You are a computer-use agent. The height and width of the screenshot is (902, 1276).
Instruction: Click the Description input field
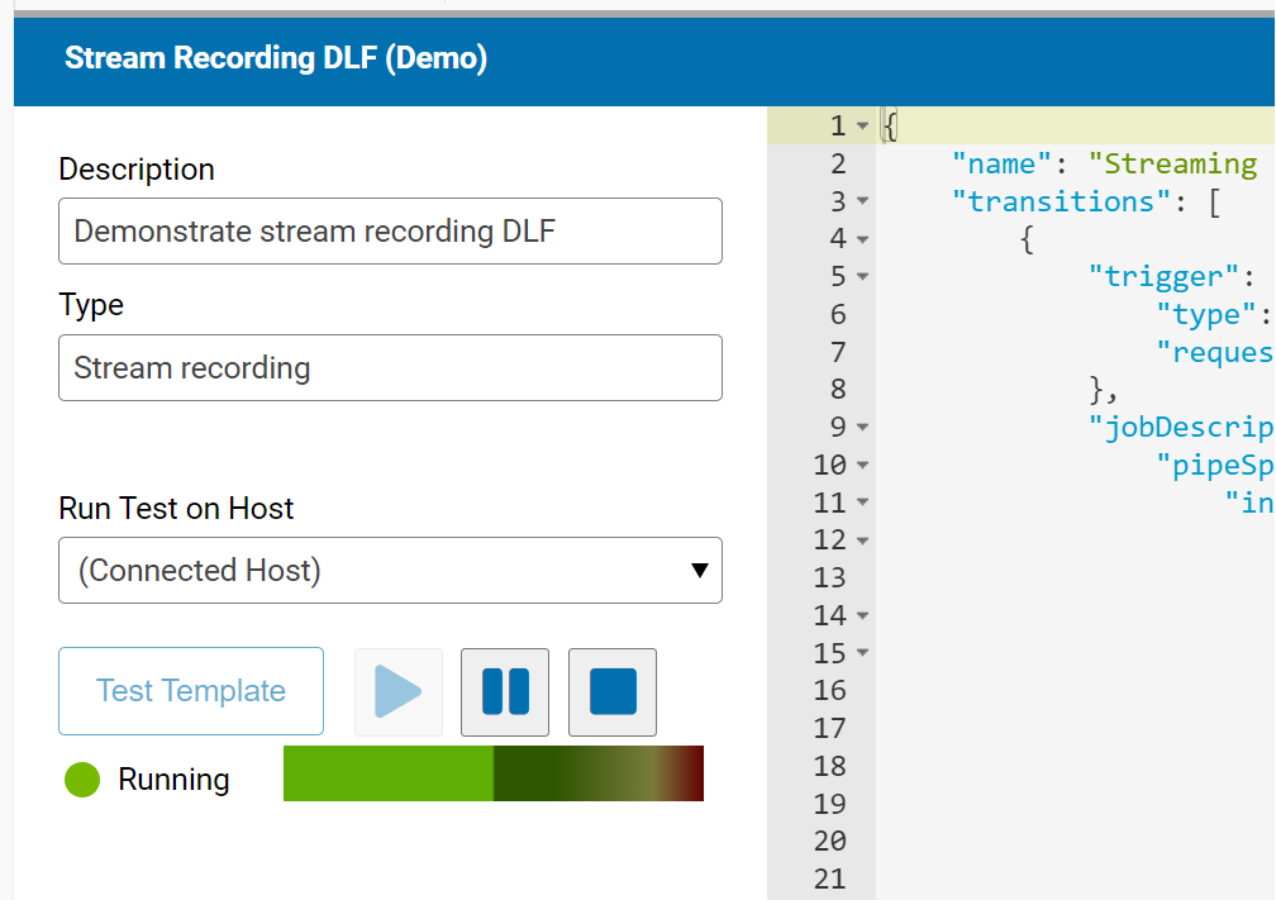[390, 232]
